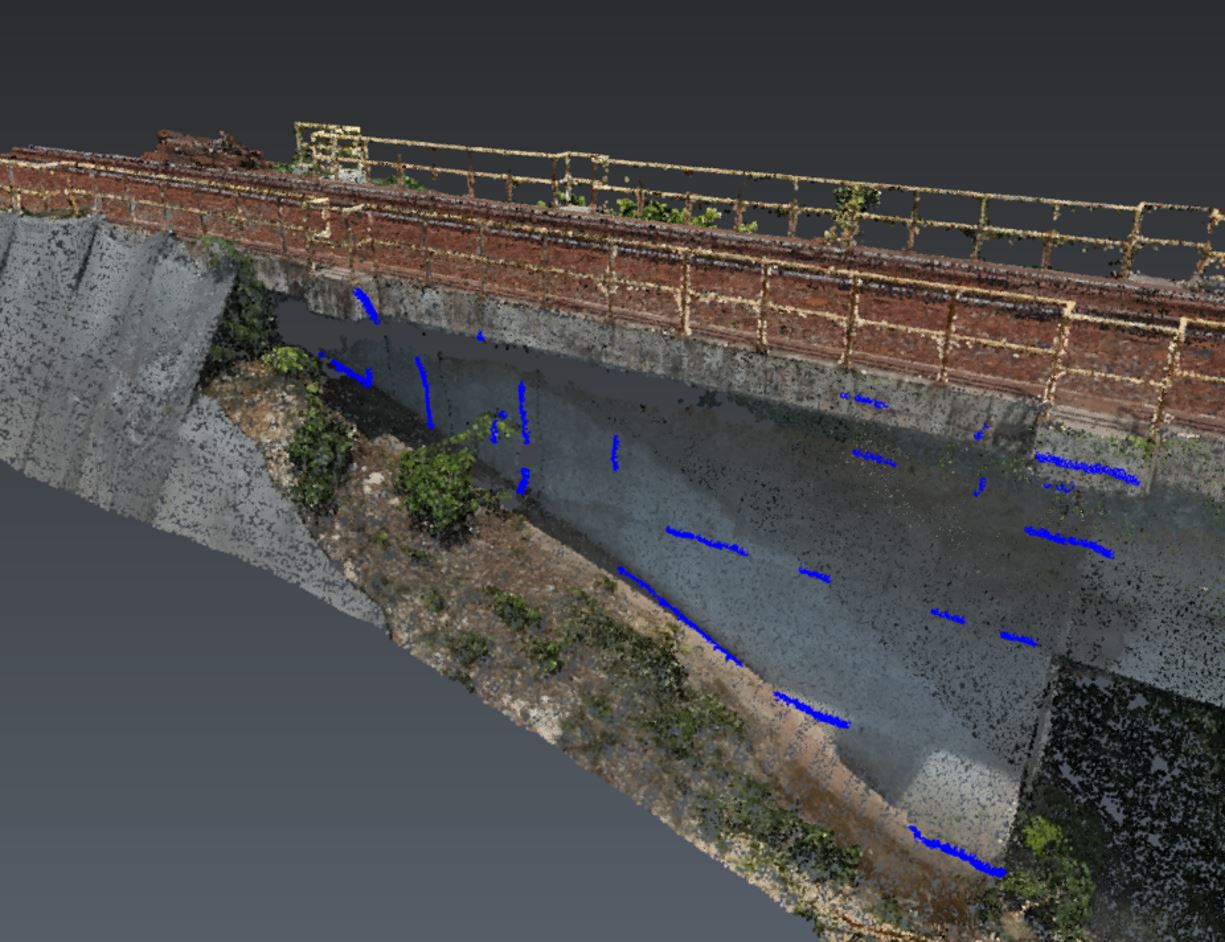
Task: Pick the long blue line below the right railing
Action: (1087, 468)
